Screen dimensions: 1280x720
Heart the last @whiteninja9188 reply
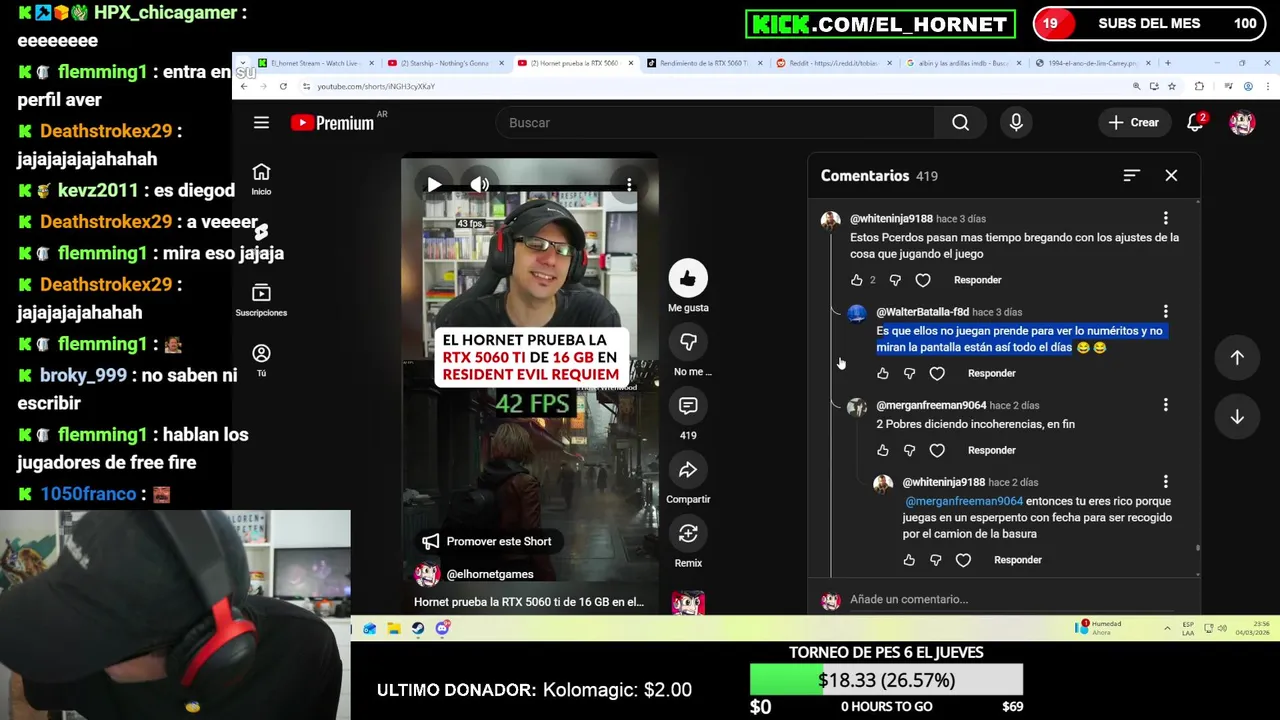963,560
